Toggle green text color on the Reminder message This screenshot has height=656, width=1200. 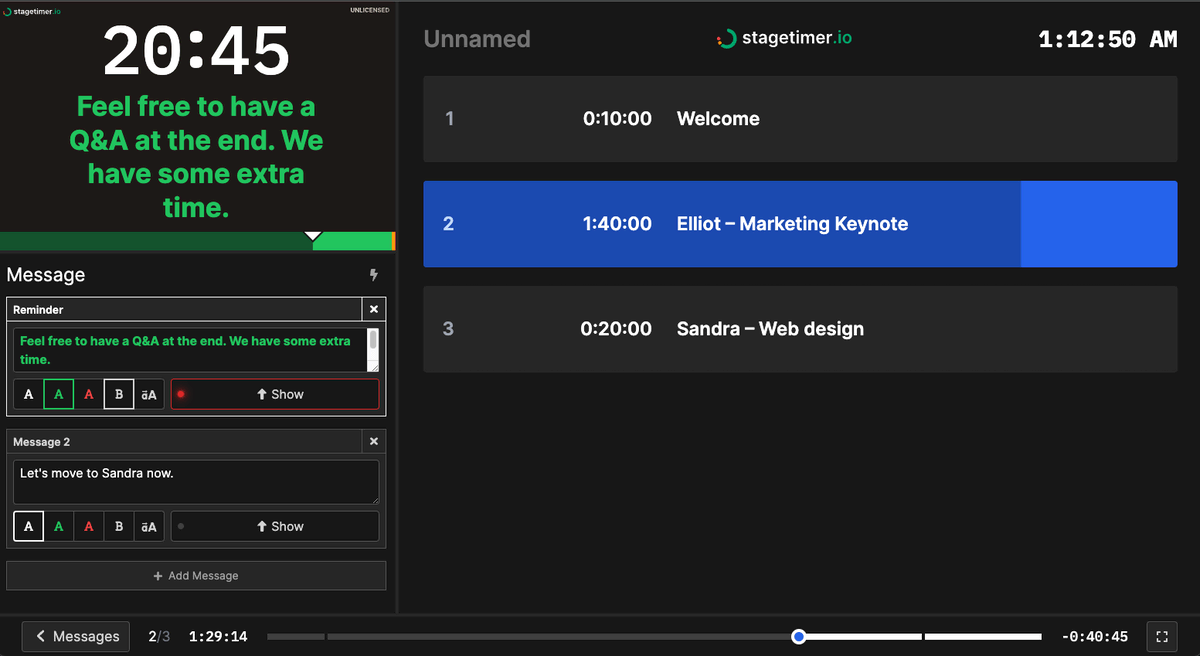pos(58,393)
